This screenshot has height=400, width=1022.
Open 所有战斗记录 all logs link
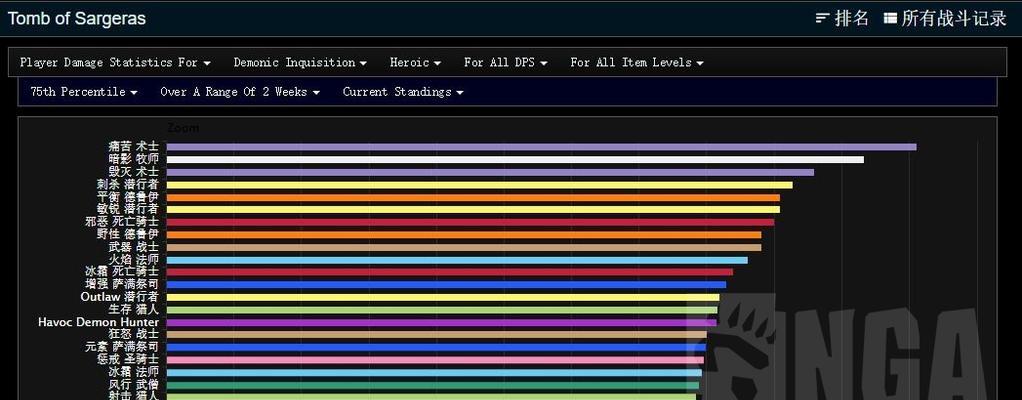(945, 18)
